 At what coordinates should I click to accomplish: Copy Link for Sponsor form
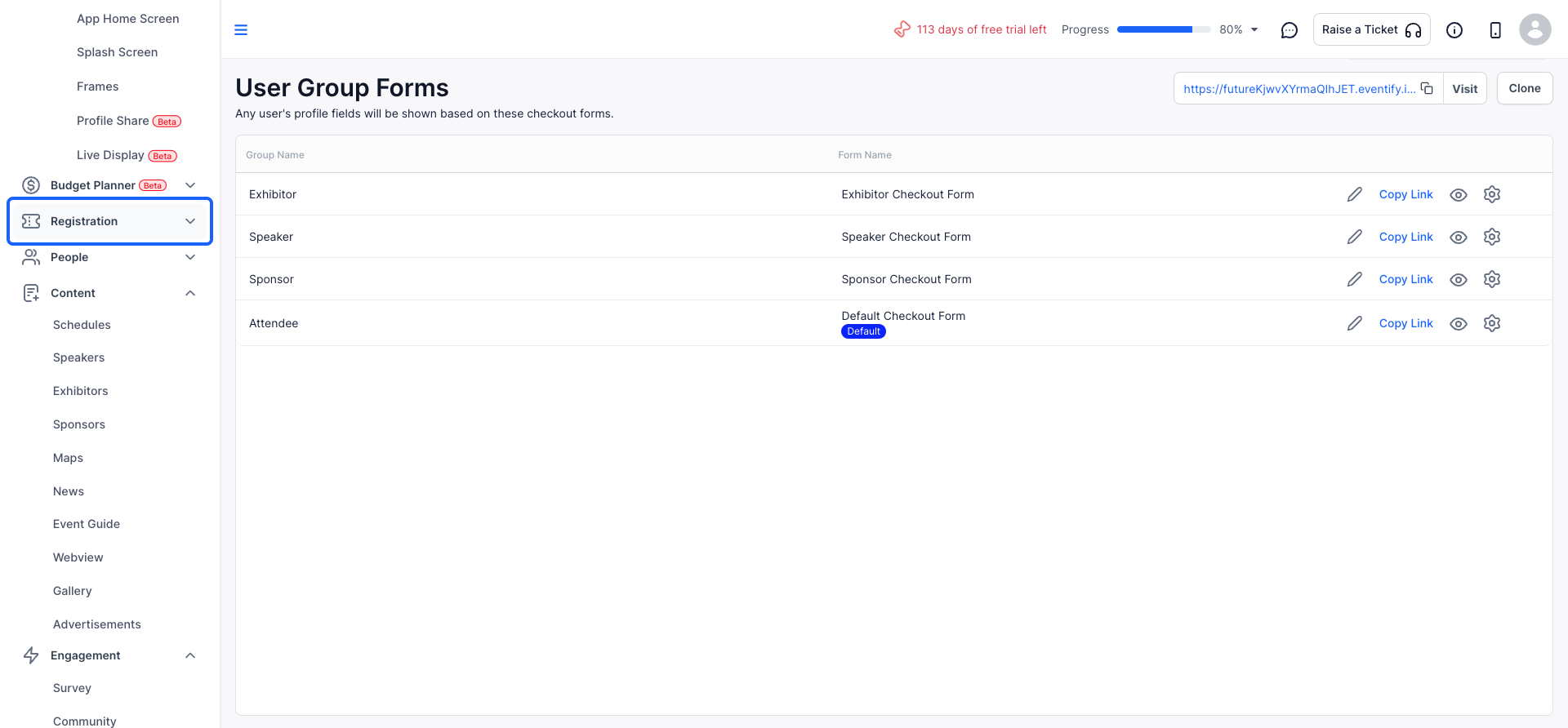coord(1406,279)
